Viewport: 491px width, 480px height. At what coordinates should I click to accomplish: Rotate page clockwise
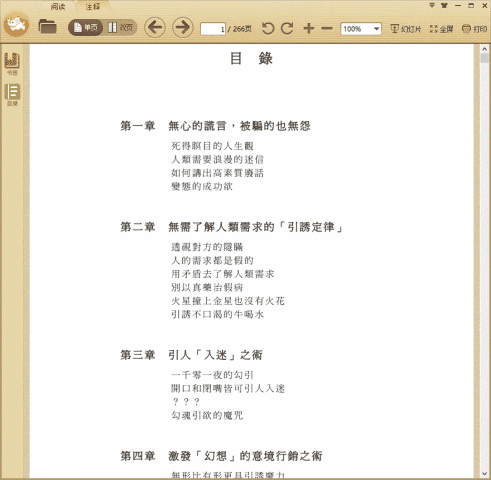click(287, 28)
